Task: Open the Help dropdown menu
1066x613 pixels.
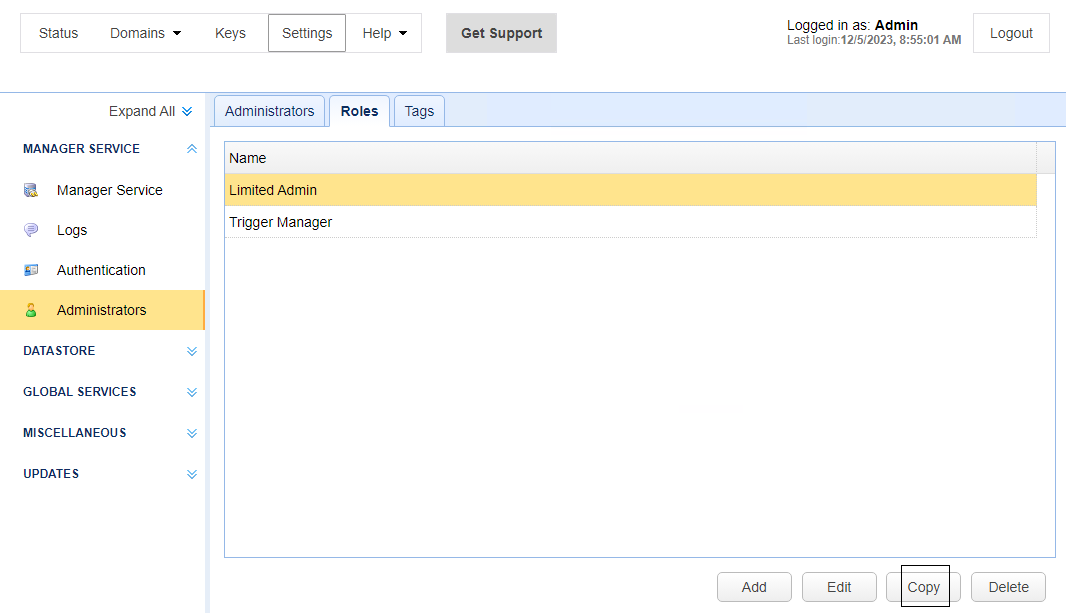Action: [384, 33]
